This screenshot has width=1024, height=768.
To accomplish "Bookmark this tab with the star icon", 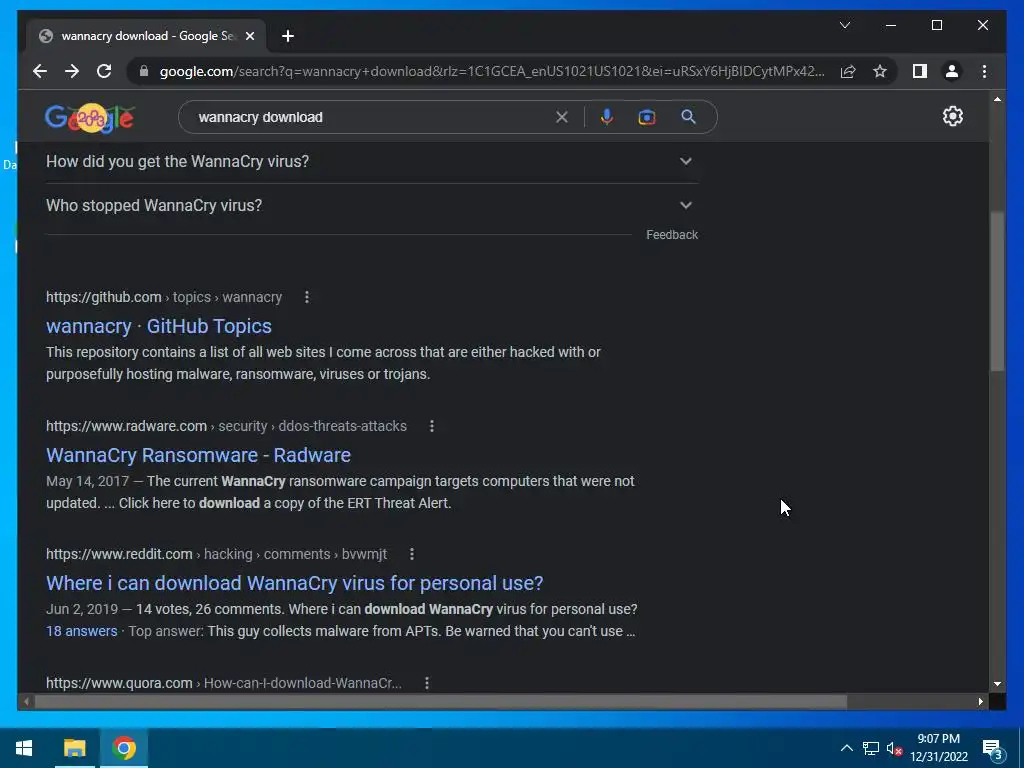I will coord(880,71).
